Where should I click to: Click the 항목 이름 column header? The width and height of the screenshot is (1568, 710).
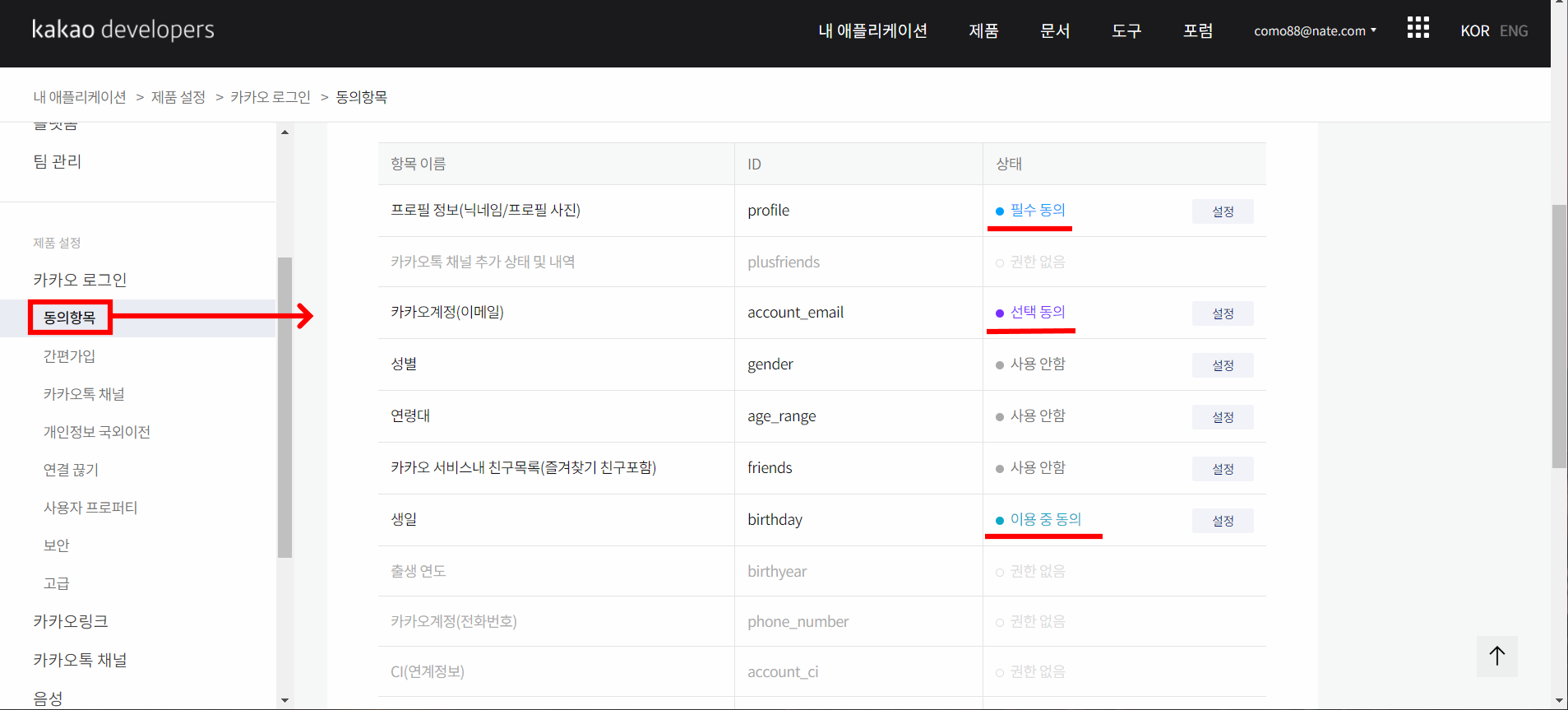pos(419,164)
